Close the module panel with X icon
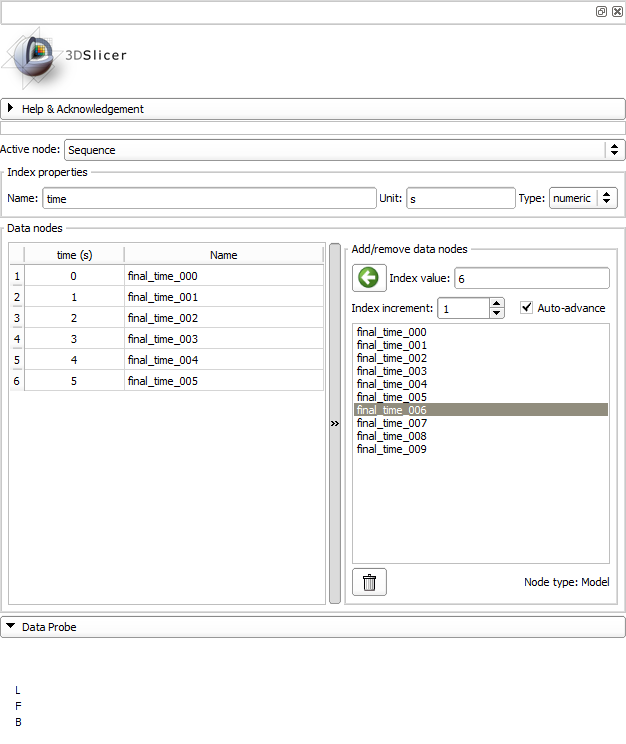 617,11
